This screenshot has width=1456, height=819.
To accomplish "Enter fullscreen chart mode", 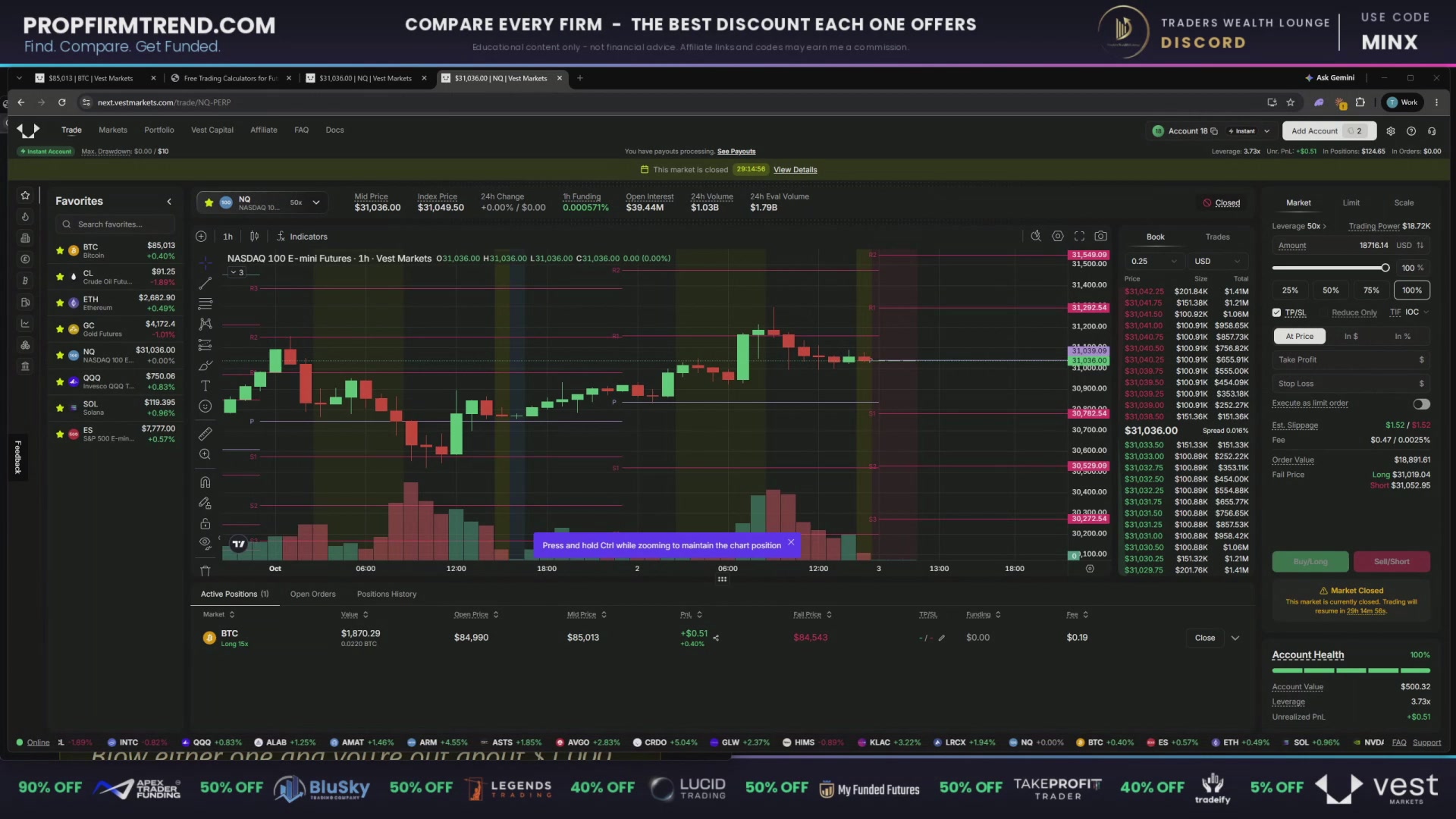I will click(1079, 236).
